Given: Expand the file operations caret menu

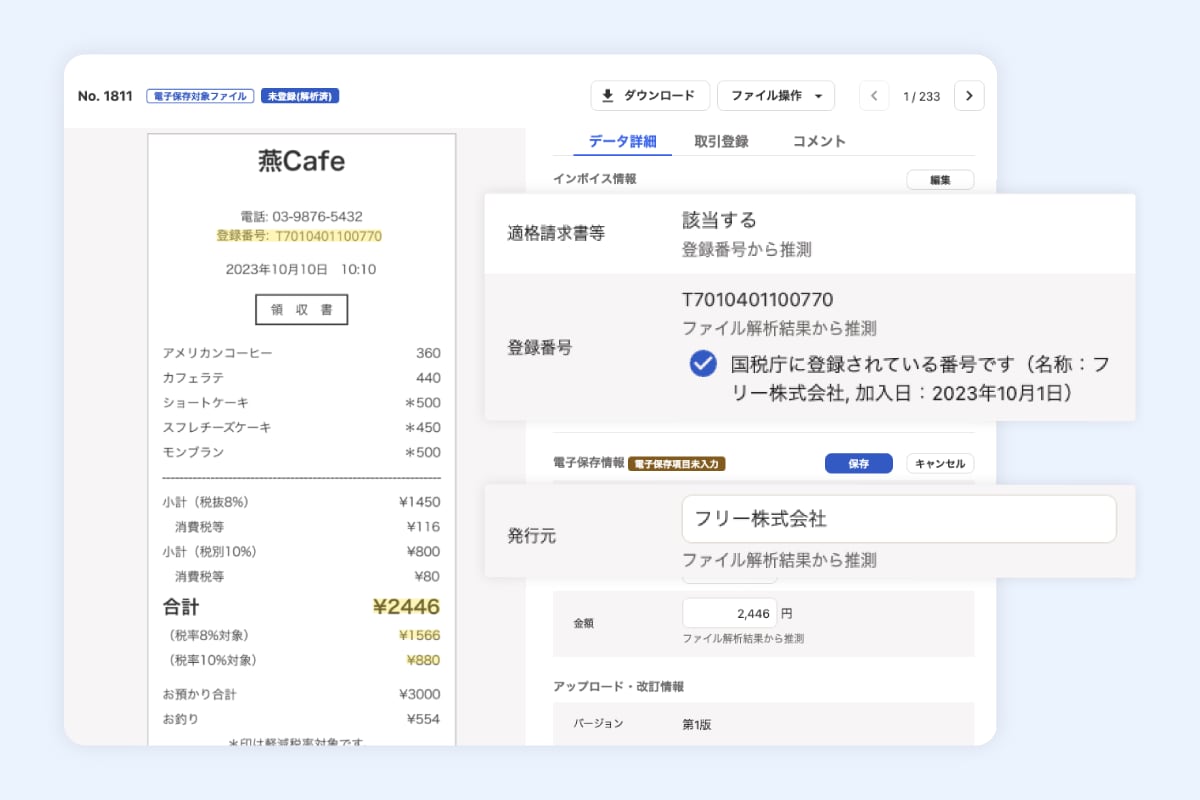Looking at the screenshot, I should (818, 95).
